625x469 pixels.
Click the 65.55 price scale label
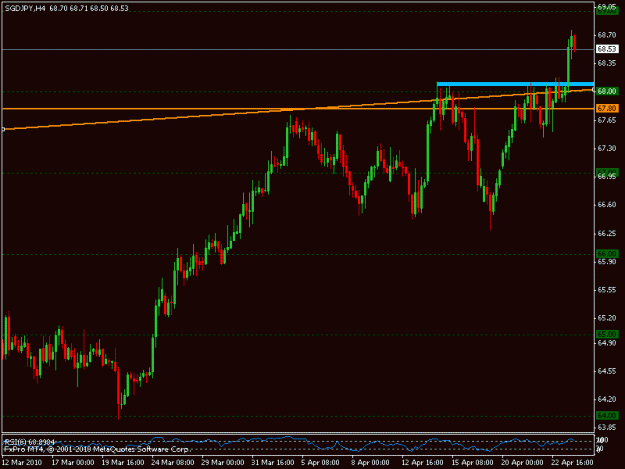(x=607, y=290)
